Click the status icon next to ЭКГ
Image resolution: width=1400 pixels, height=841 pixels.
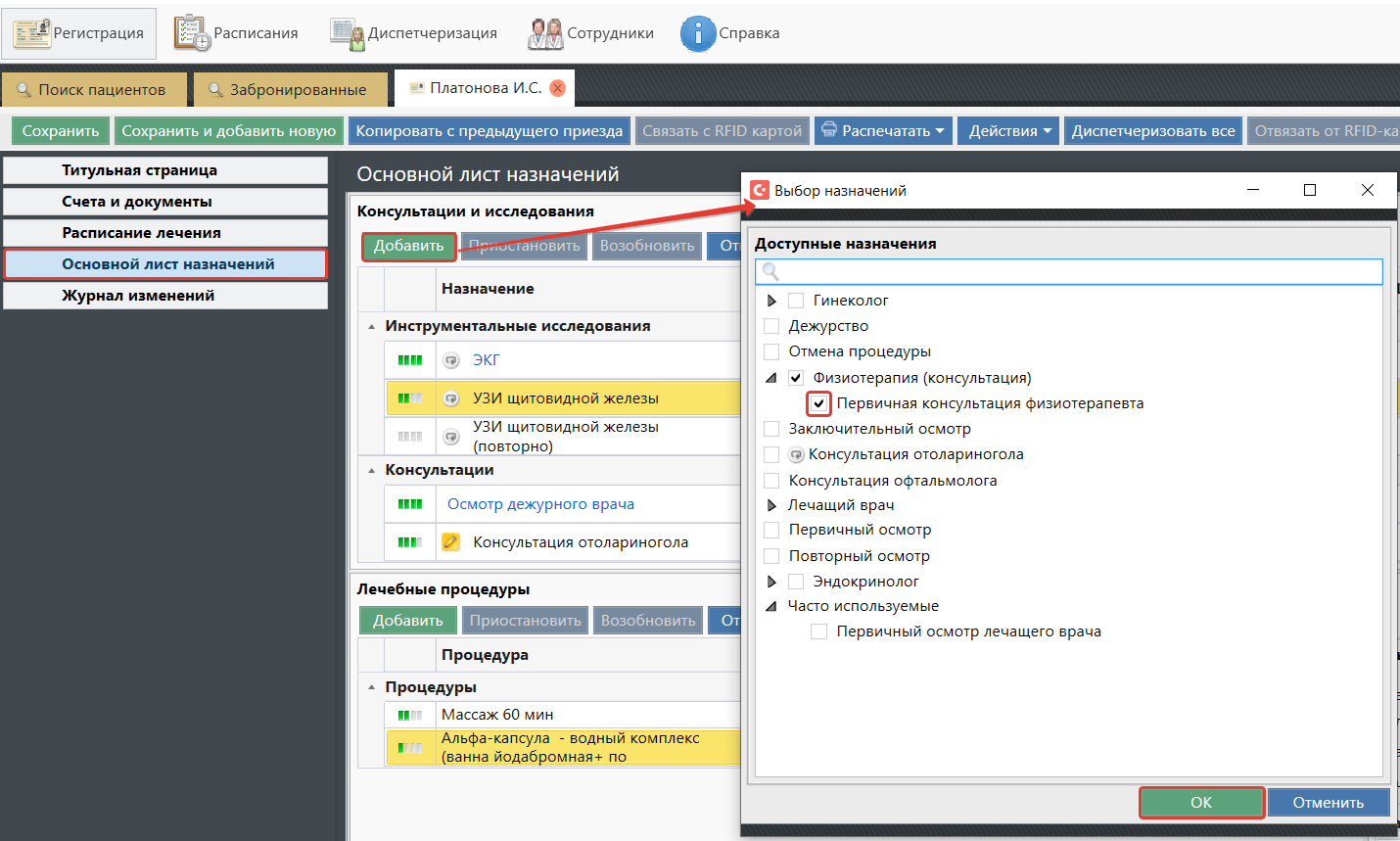click(451, 360)
